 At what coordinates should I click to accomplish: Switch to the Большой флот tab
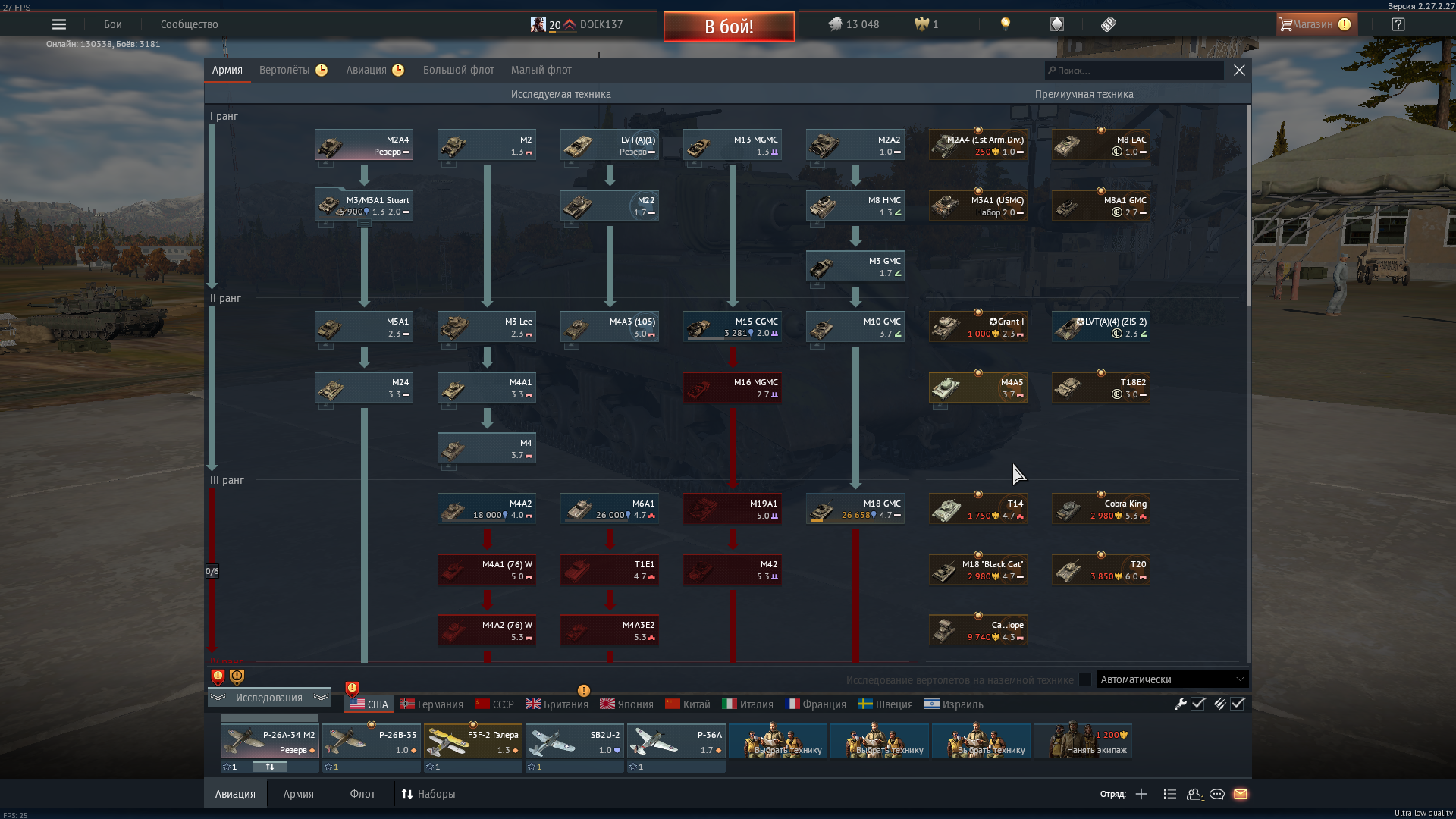(x=459, y=70)
